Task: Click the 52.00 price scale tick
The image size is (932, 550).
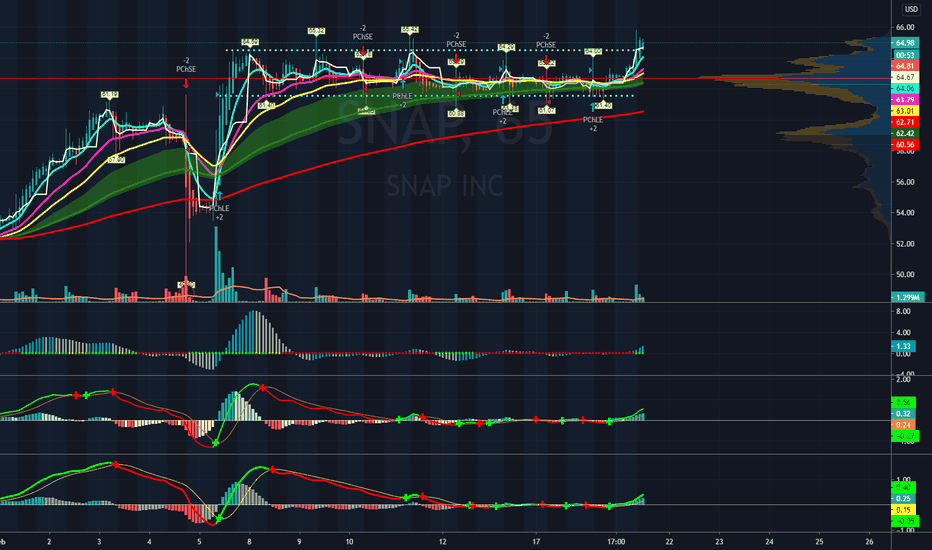Action: (x=905, y=244)
